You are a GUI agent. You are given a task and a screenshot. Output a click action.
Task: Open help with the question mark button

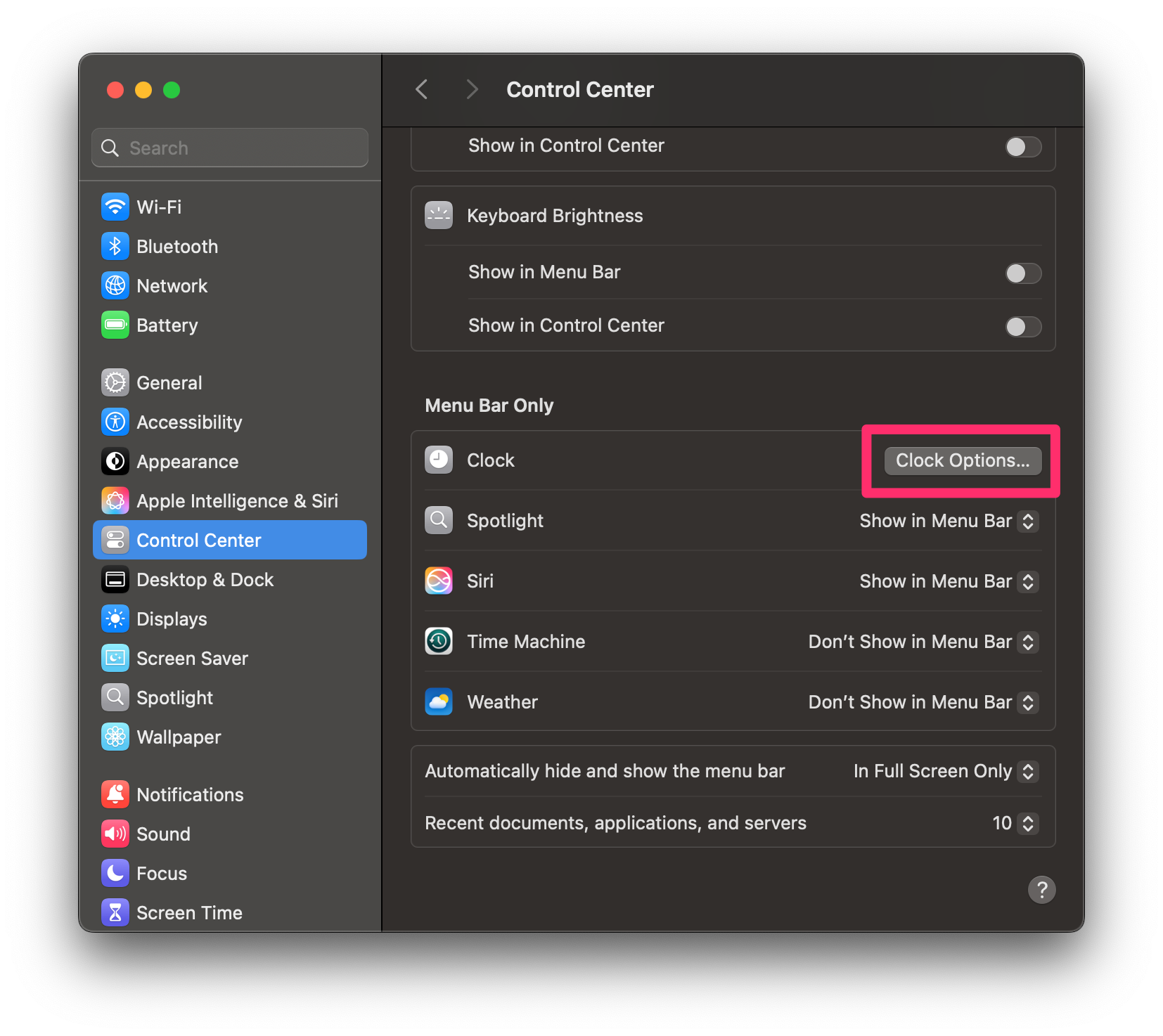(1041, 890)
